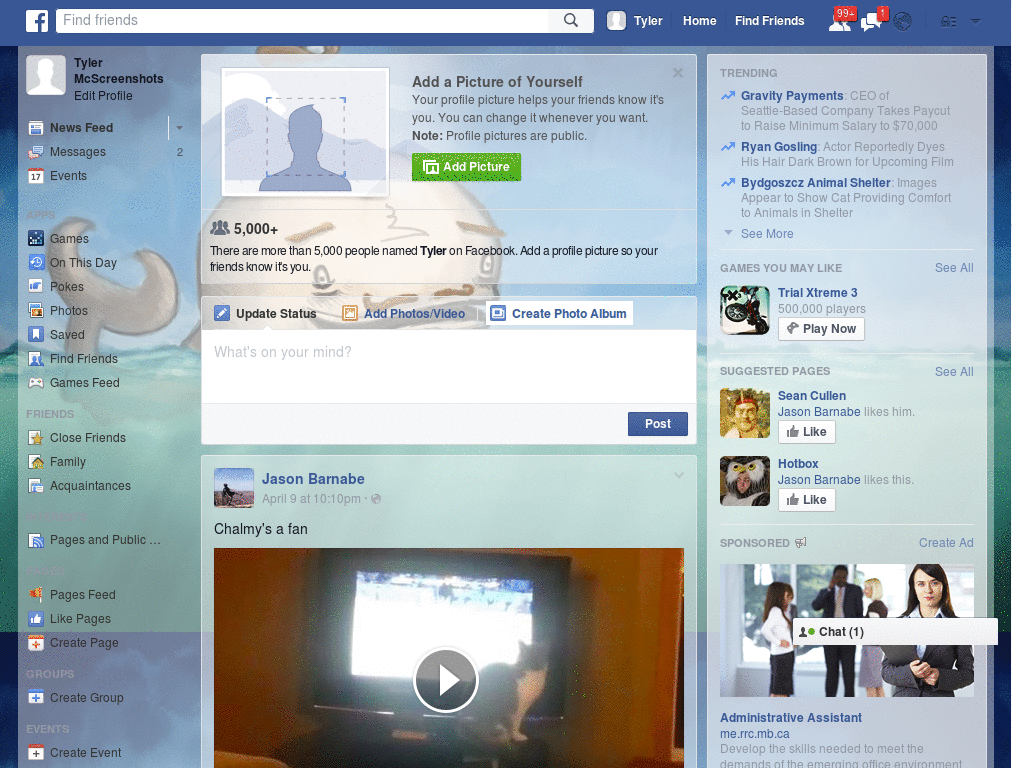Open Jason Barnabe post options chevron
Image resolution: width=1024 pixels, height=768 pixels.
(679, 475)
